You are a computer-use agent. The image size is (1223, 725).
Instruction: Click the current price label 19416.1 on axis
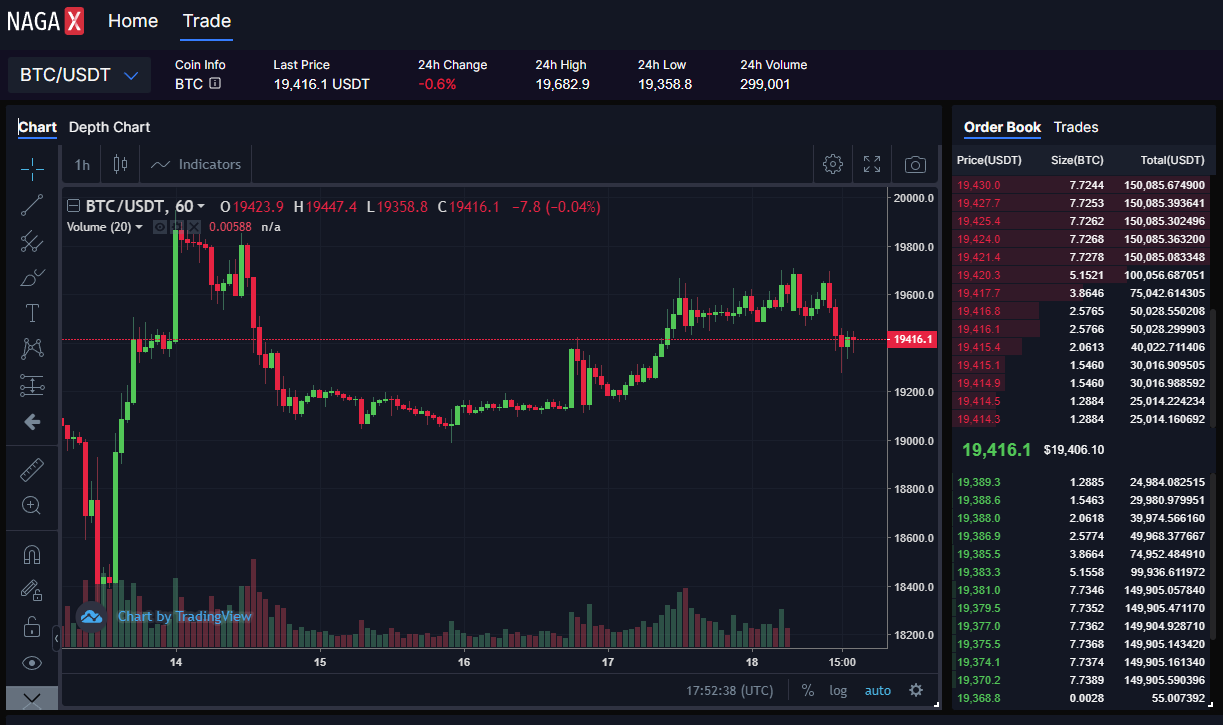tap(912, 340)
